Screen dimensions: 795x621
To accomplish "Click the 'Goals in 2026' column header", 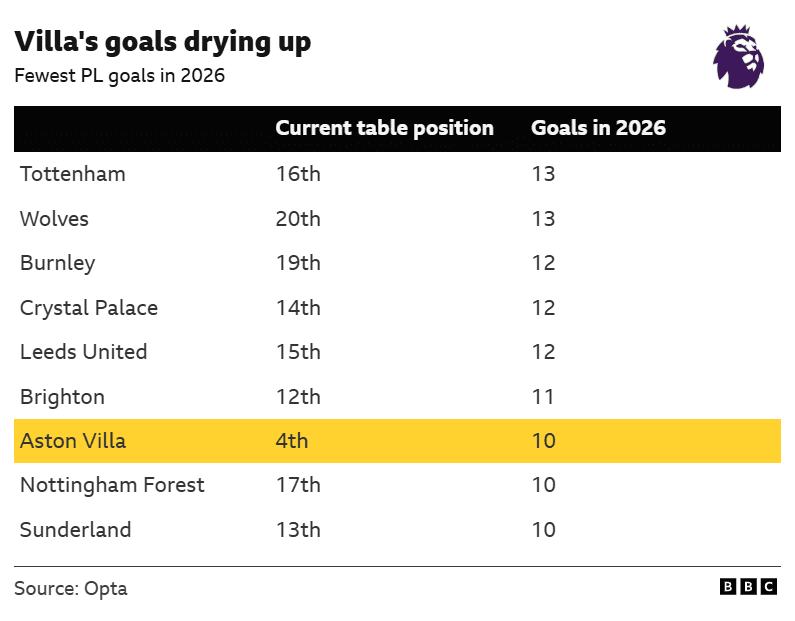I will point(598,128).
